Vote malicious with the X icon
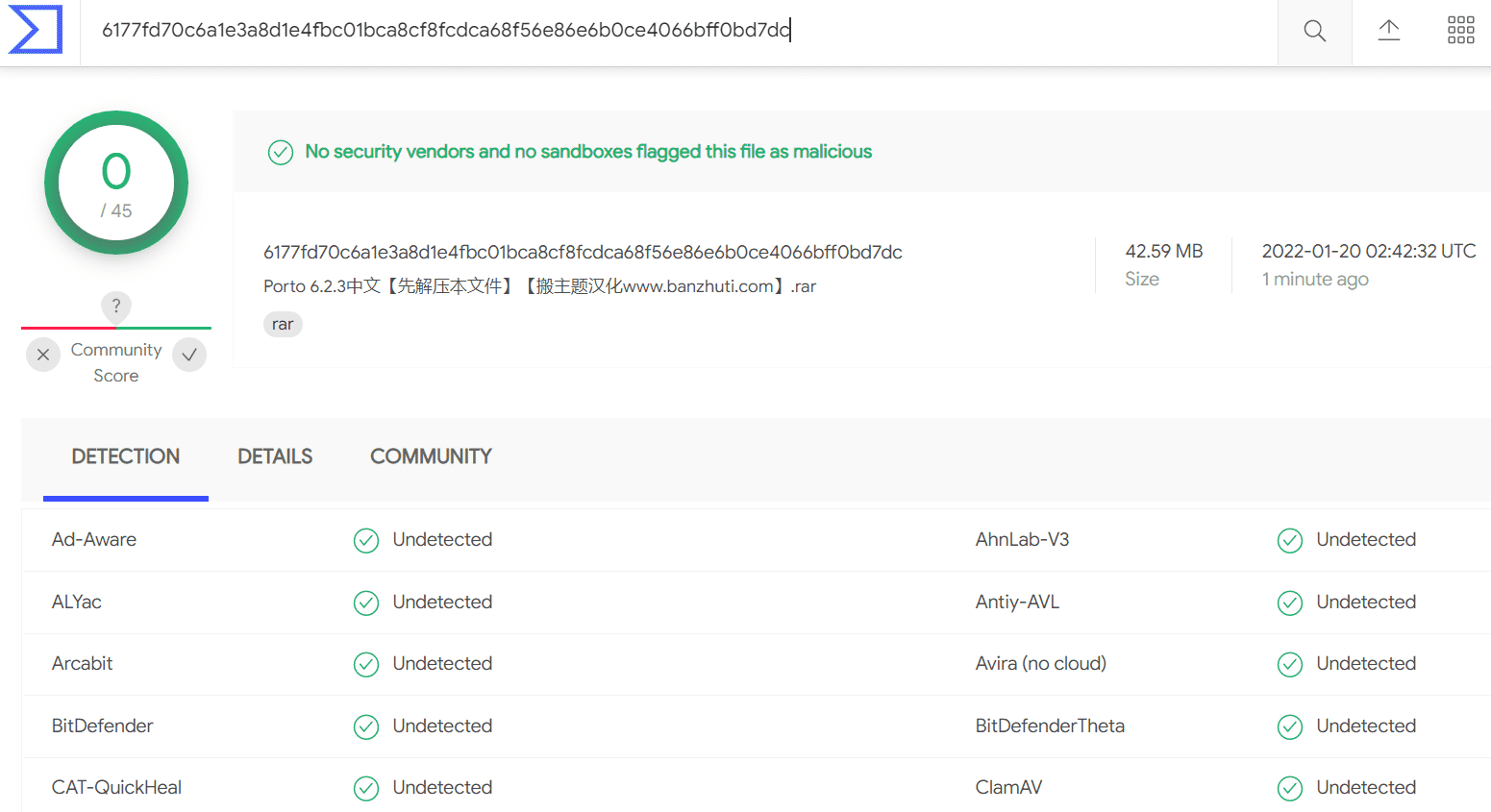 point(43,355)
